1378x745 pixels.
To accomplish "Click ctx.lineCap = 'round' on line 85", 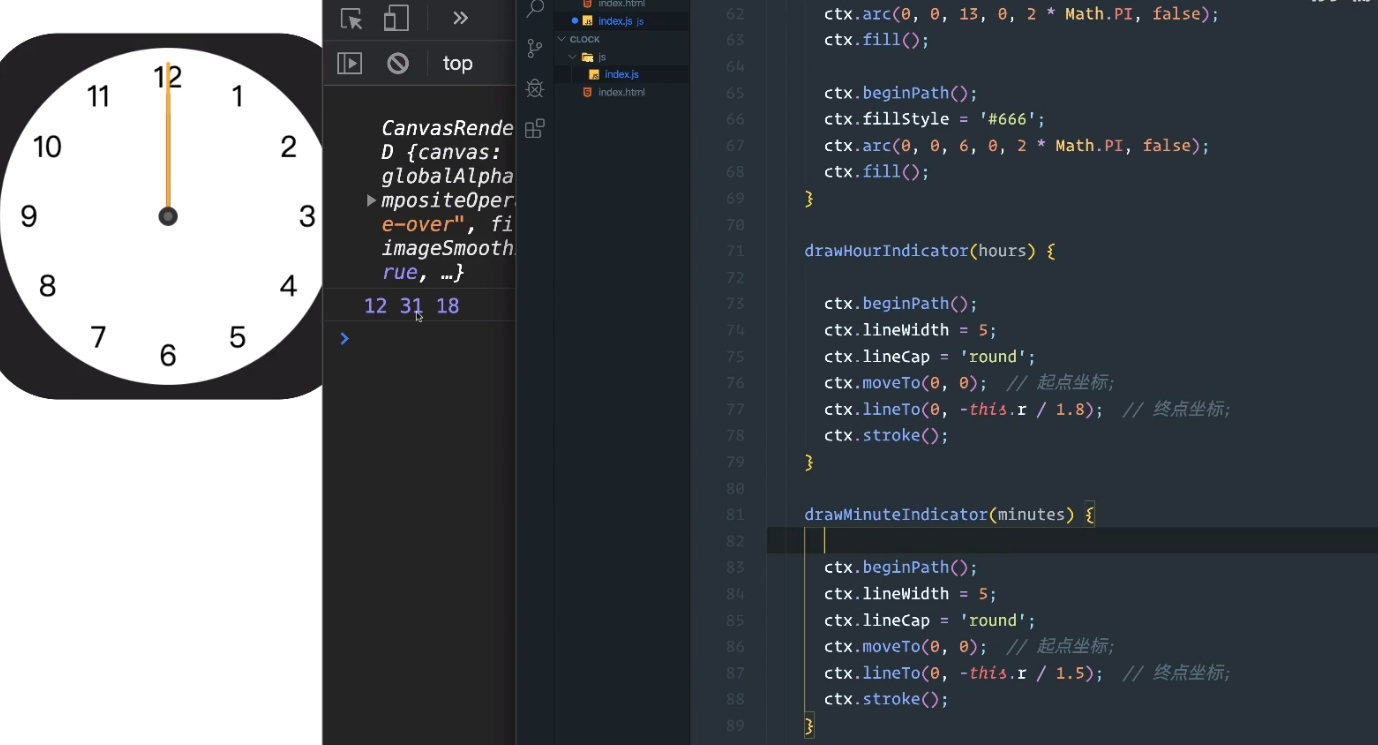I will point(929,620).
